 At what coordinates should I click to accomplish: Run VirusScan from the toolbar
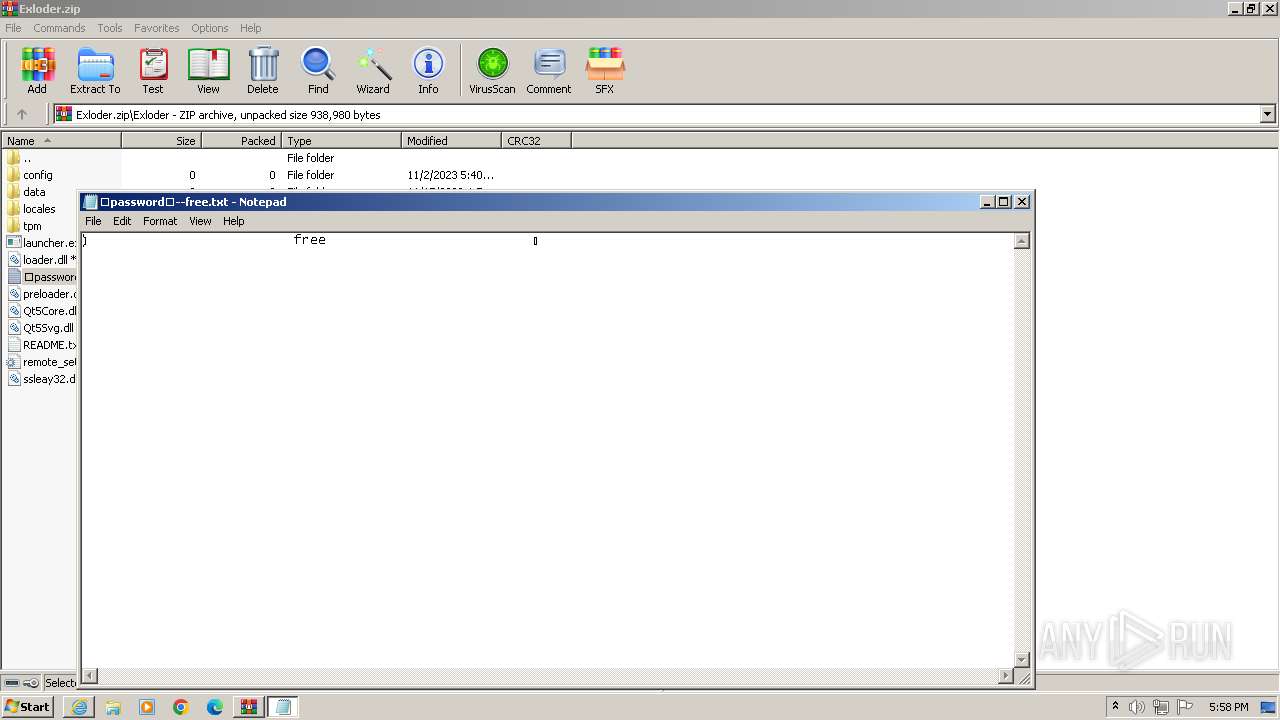tap(492, 71)
